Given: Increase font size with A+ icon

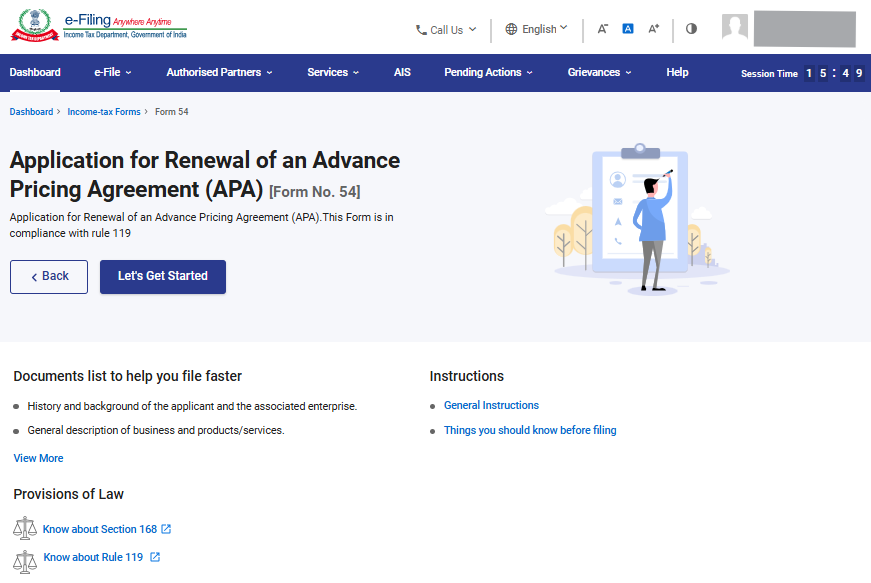Looking at the screenshot, I should click(654, 29).
